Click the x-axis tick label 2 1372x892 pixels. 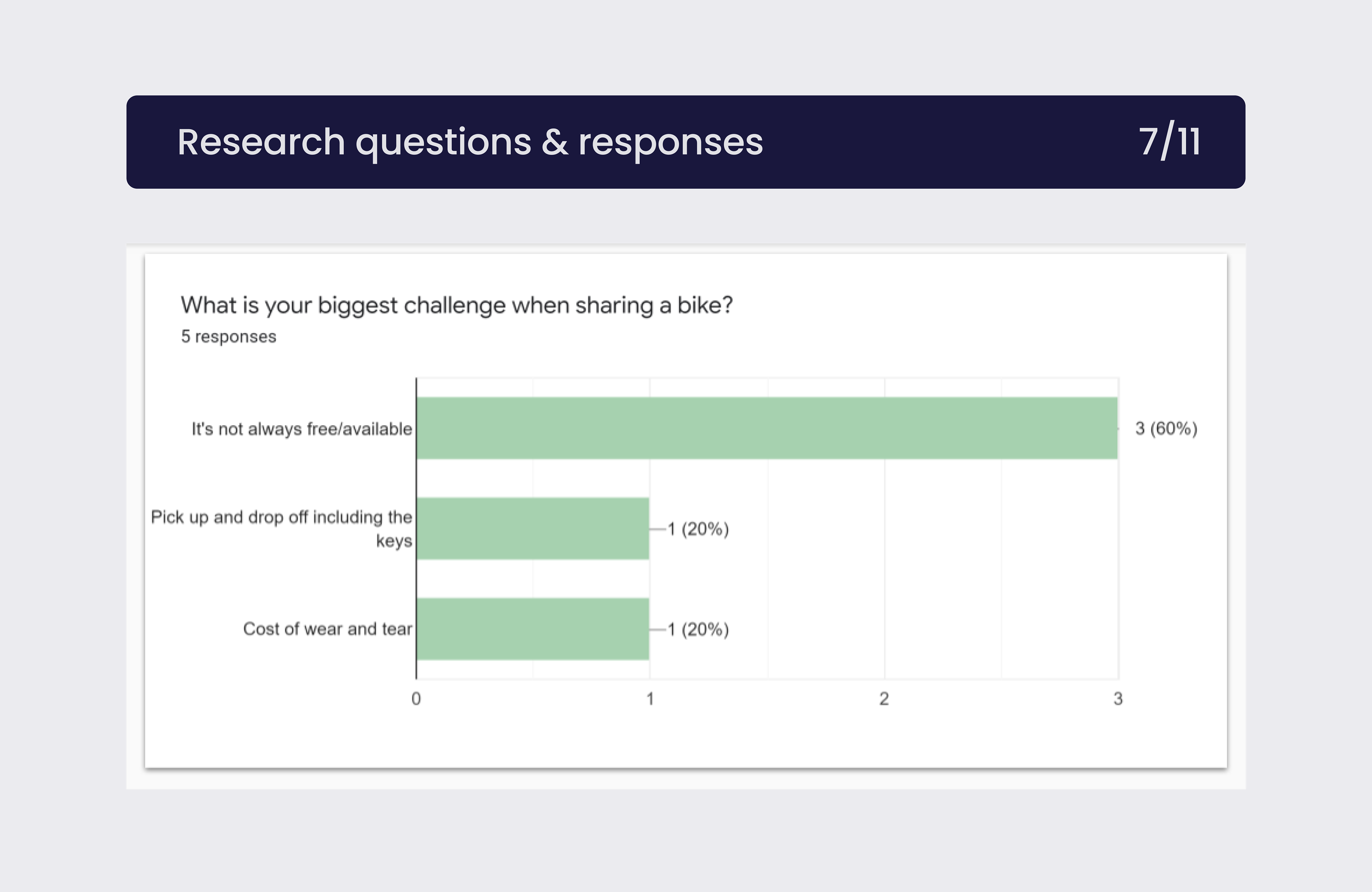(884, 699)
